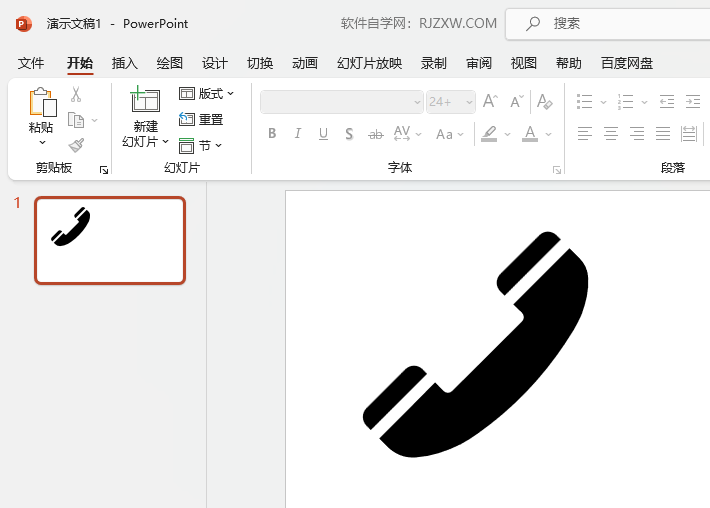This screenshot has height=508, width=710.
Task: Select slide 1 thumbnail
Action: click(x=110, y=240)
